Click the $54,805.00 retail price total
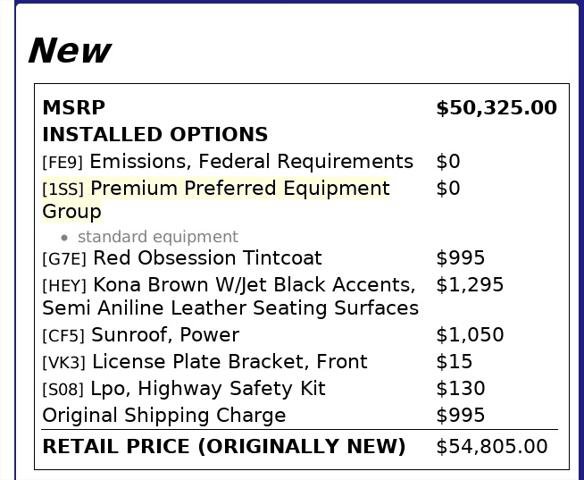 click(492, 446)
